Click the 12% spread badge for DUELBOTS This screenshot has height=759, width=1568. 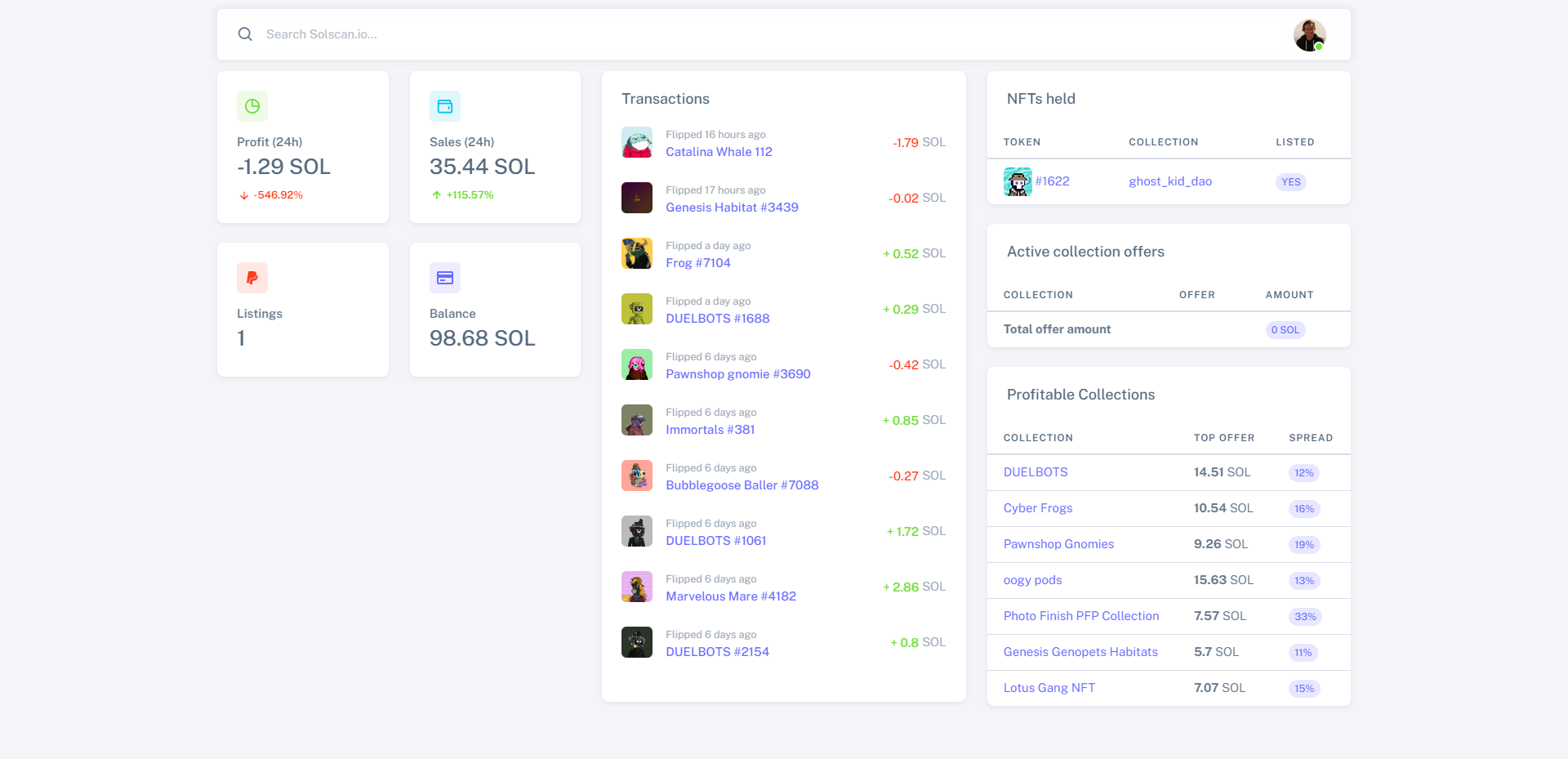coord(1304,472)
